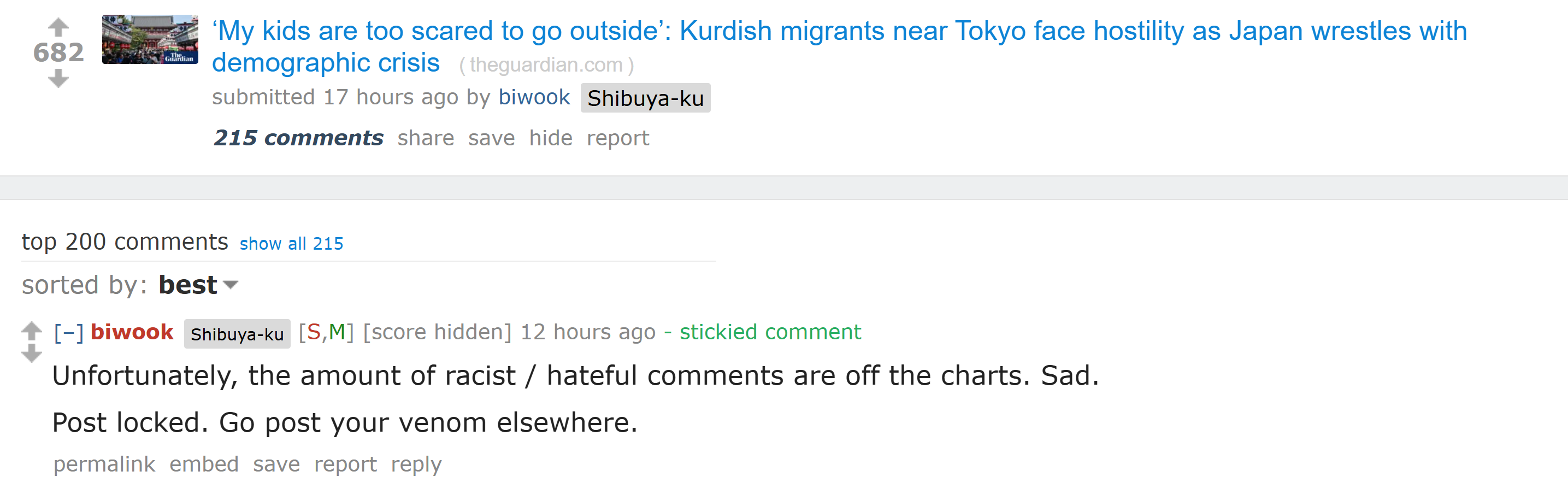The image size is (1568, 483).
Task: Open the Guardian post thumbnail
Action: (150, 39)
